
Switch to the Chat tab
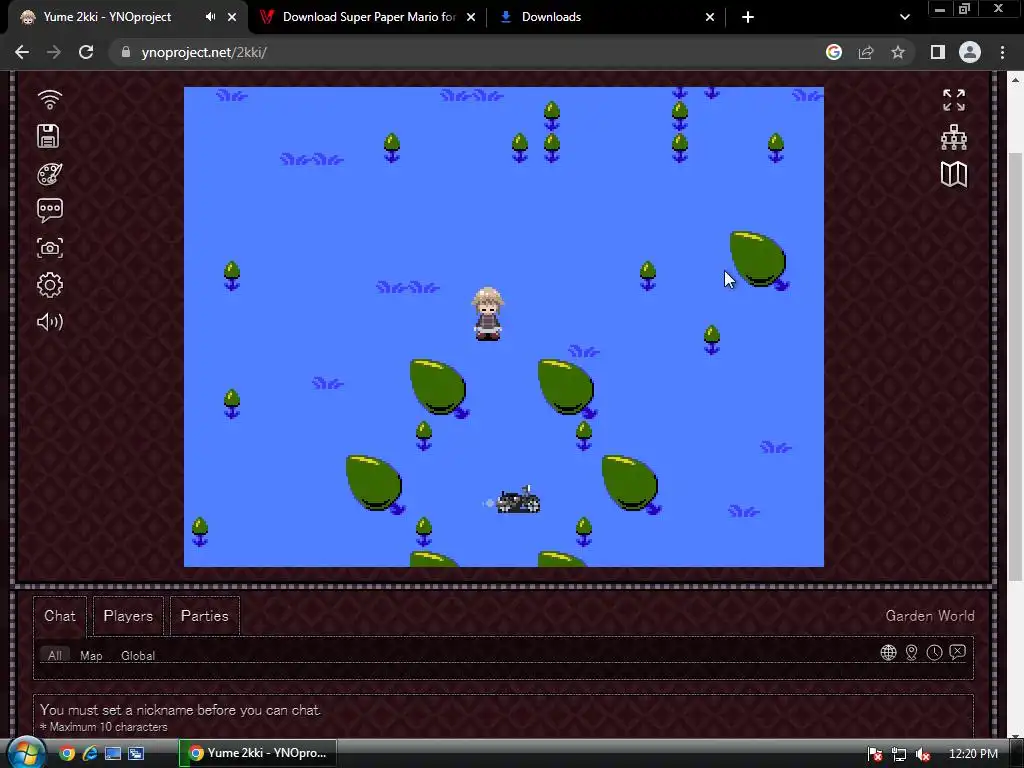[x=59, y=616]
